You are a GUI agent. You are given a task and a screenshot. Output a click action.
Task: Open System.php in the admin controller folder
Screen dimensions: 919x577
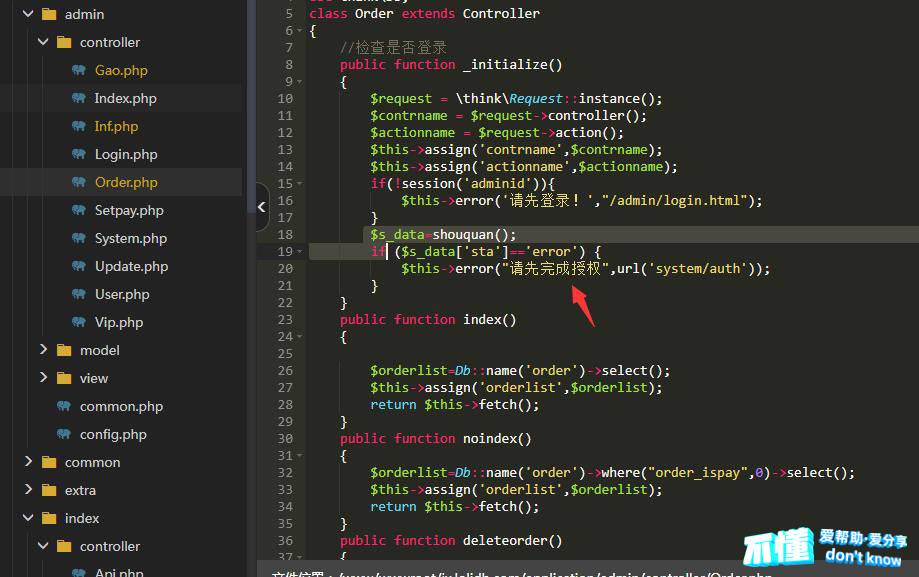coord(131,239)
